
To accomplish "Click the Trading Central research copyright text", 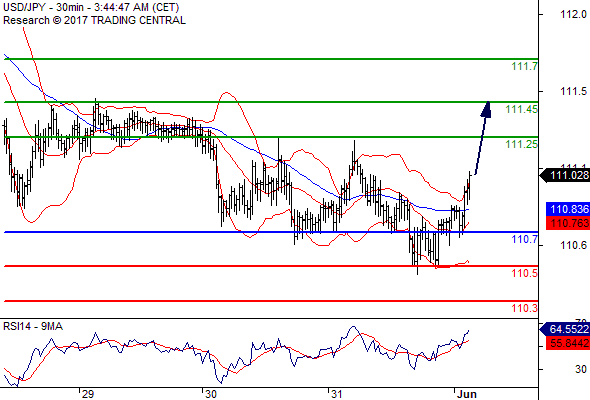I will click(94, 20).
